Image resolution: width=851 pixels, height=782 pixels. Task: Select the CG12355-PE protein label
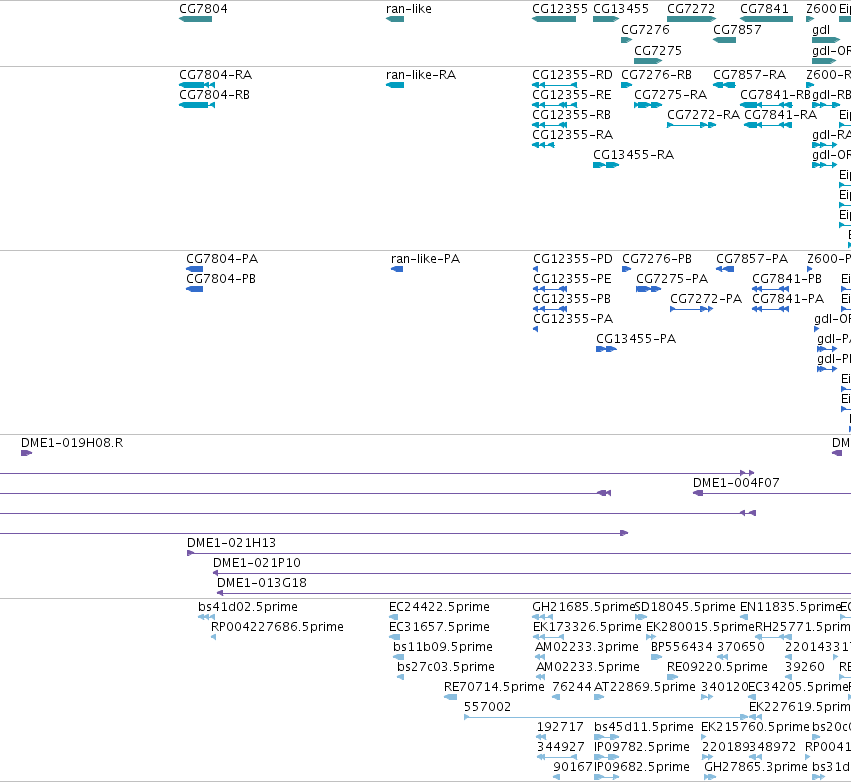point(572,278)
